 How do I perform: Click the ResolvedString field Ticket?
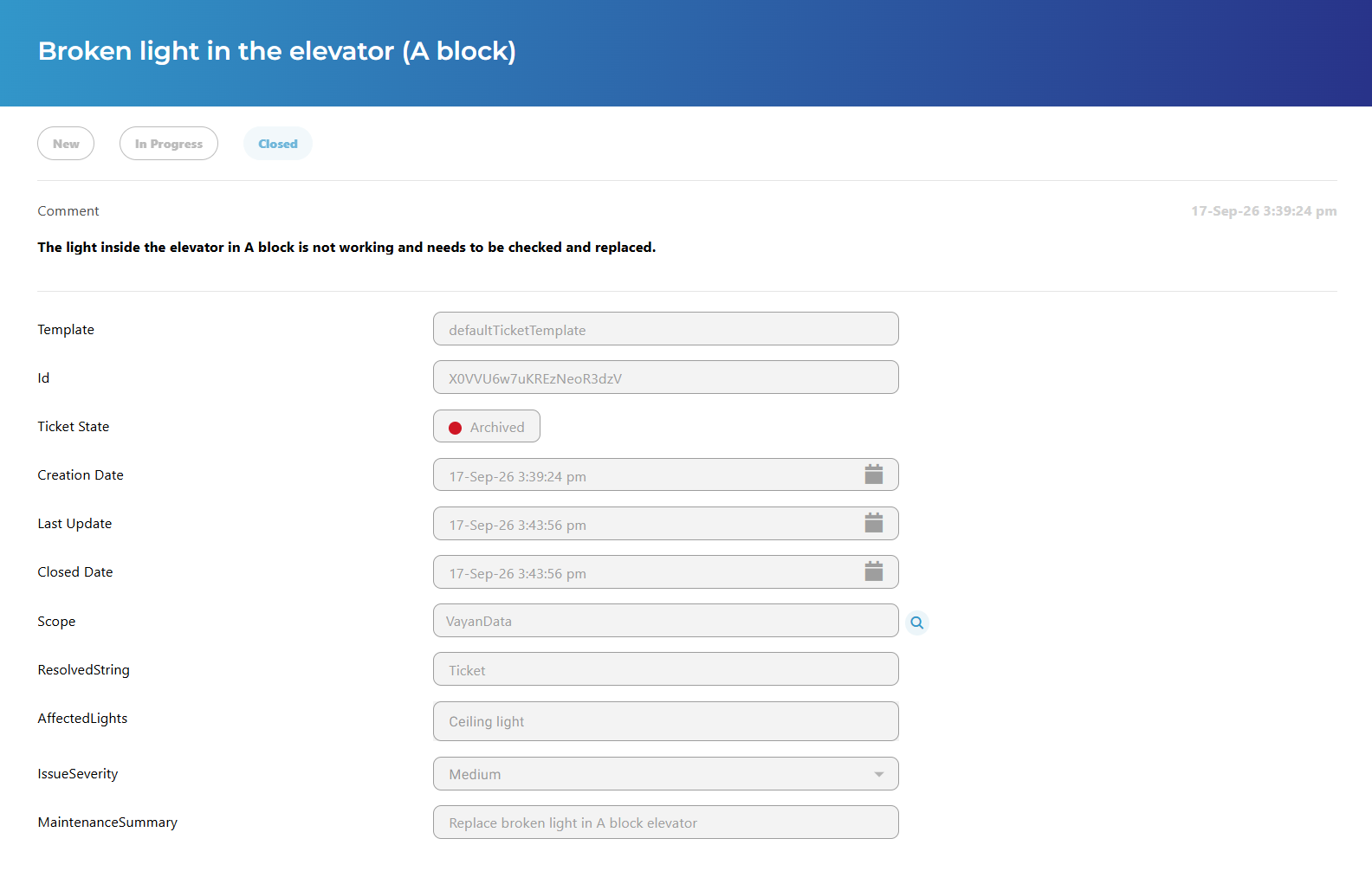tap(665, 669)
